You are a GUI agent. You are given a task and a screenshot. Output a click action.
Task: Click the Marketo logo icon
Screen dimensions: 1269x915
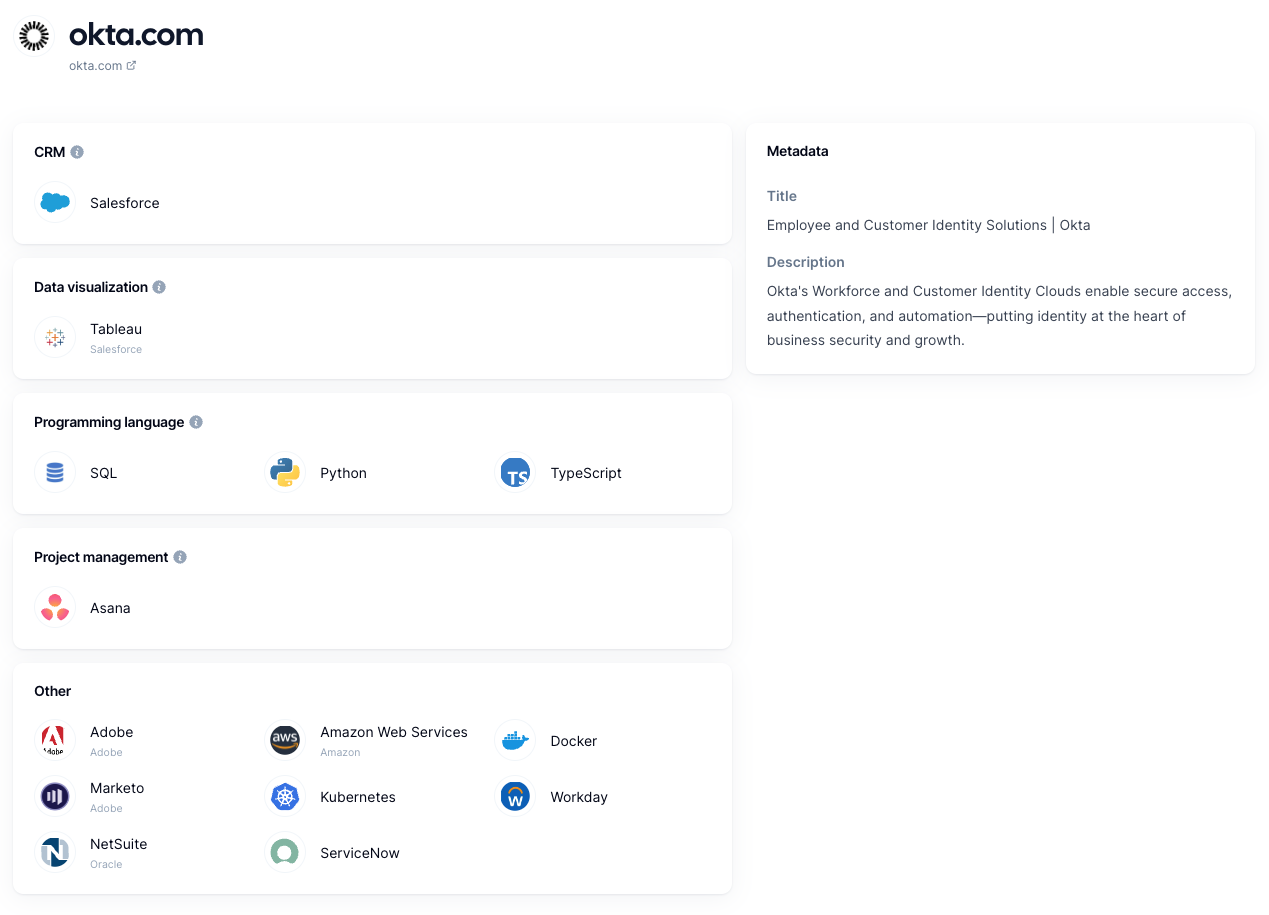[x=55, y=797]
